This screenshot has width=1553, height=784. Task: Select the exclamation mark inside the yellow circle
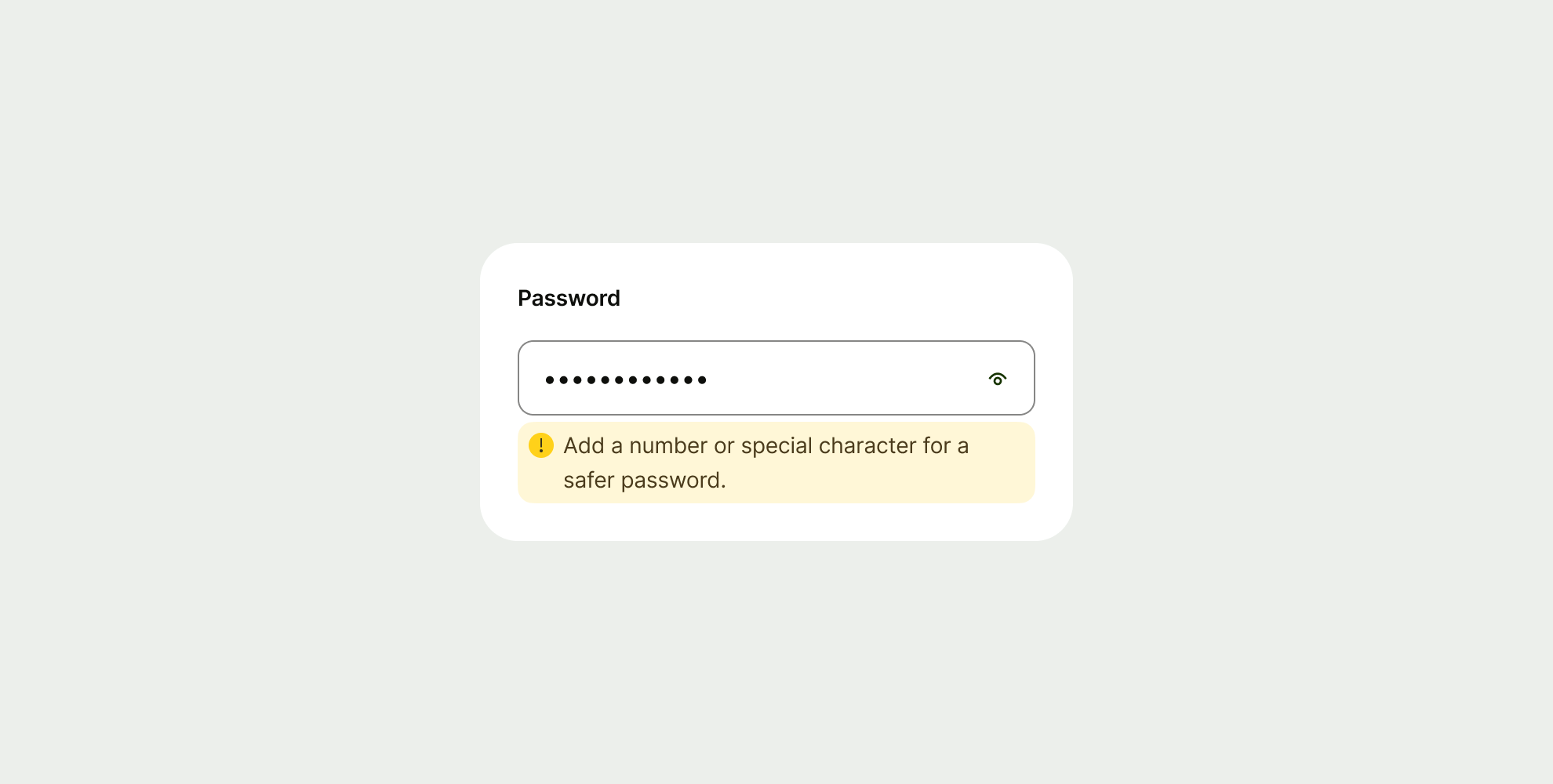[x=540, y=445]
